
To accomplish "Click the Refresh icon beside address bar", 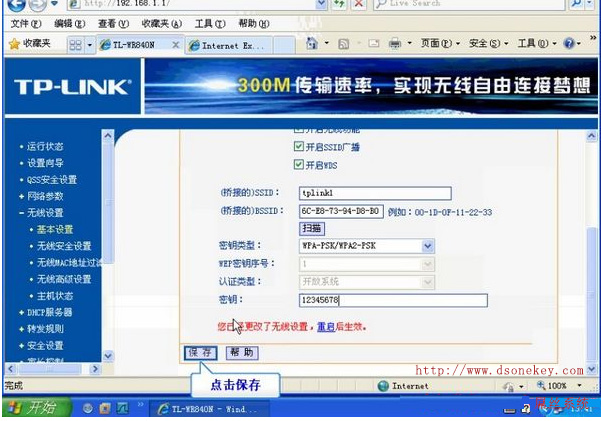I will 339,3.
